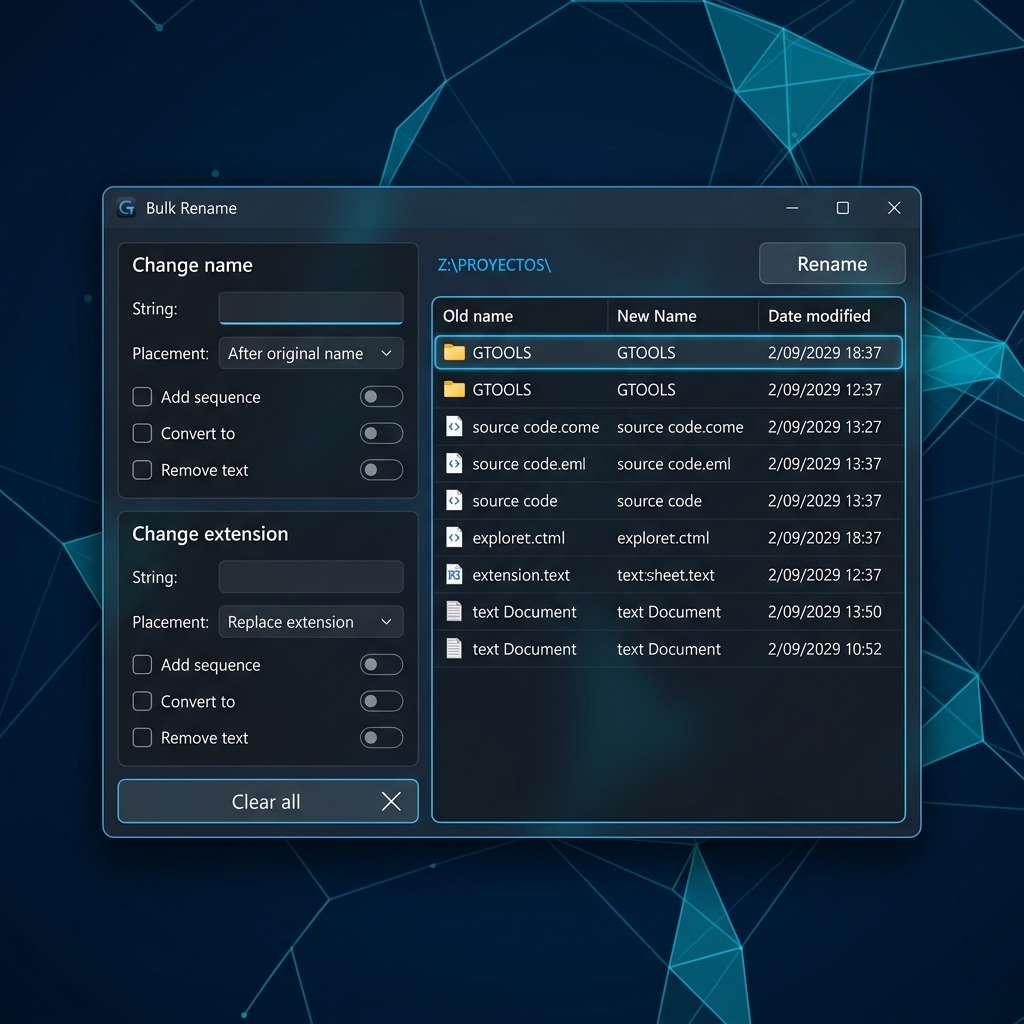Click the Rename button
This screenshot has width=1024, height=1024.
coord(832,264)
